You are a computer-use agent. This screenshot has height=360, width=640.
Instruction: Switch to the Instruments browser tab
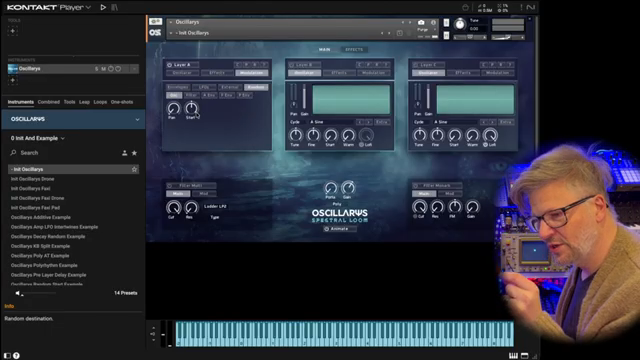(20, 102)
